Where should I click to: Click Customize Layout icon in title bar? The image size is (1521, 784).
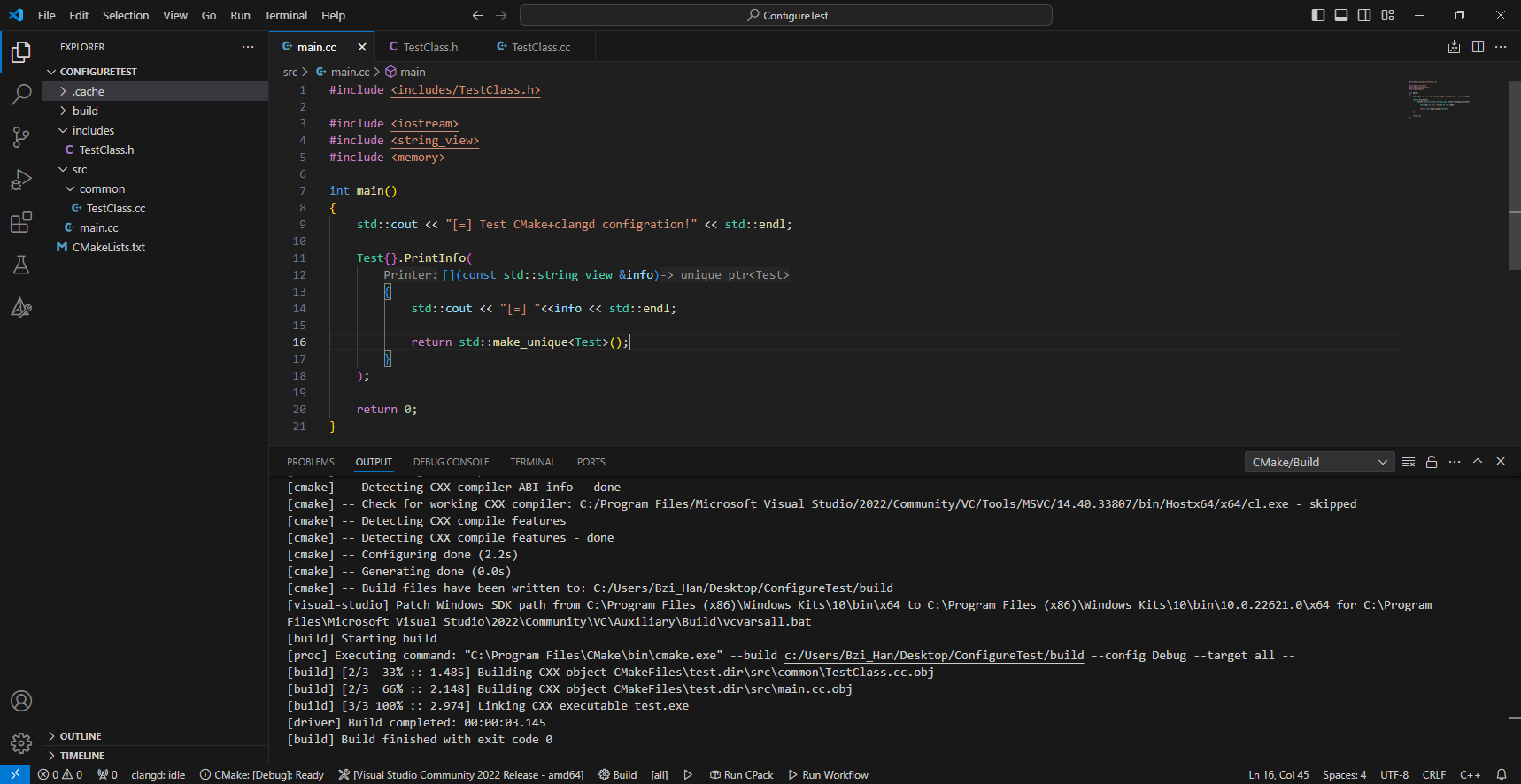(1387, 15)
